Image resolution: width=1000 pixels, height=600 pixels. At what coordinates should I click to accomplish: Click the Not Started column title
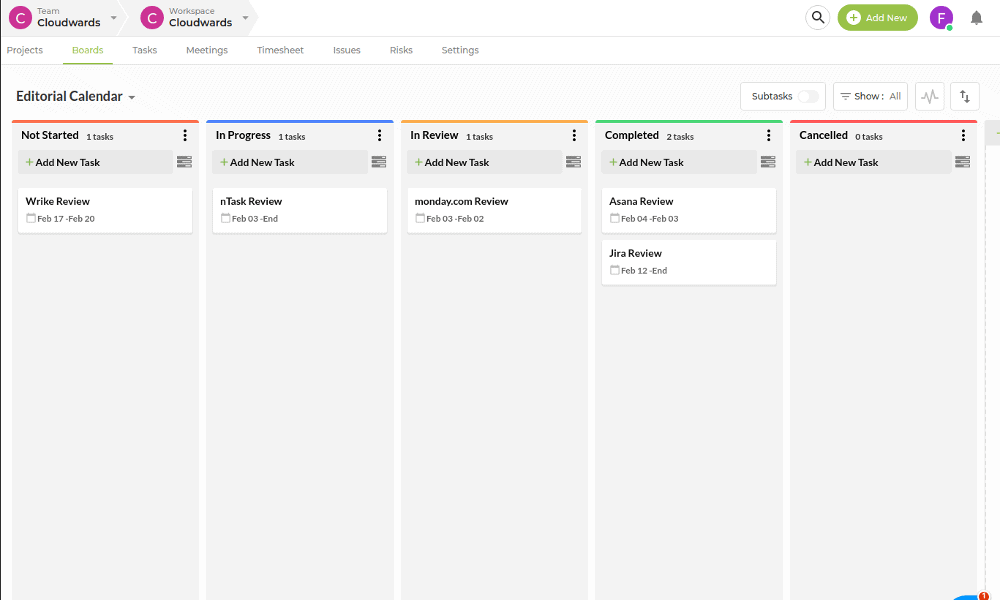pyautogui.click(x=50, y=135)
